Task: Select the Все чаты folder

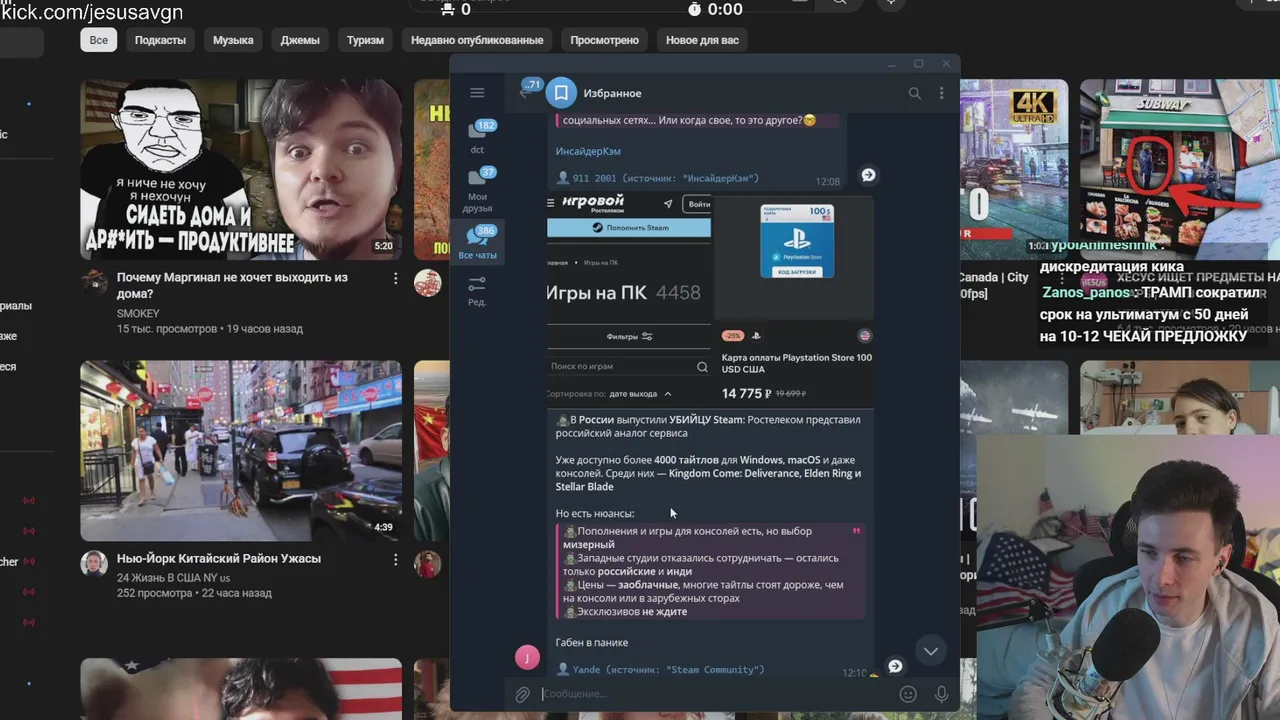Action: tap(478, 243)
